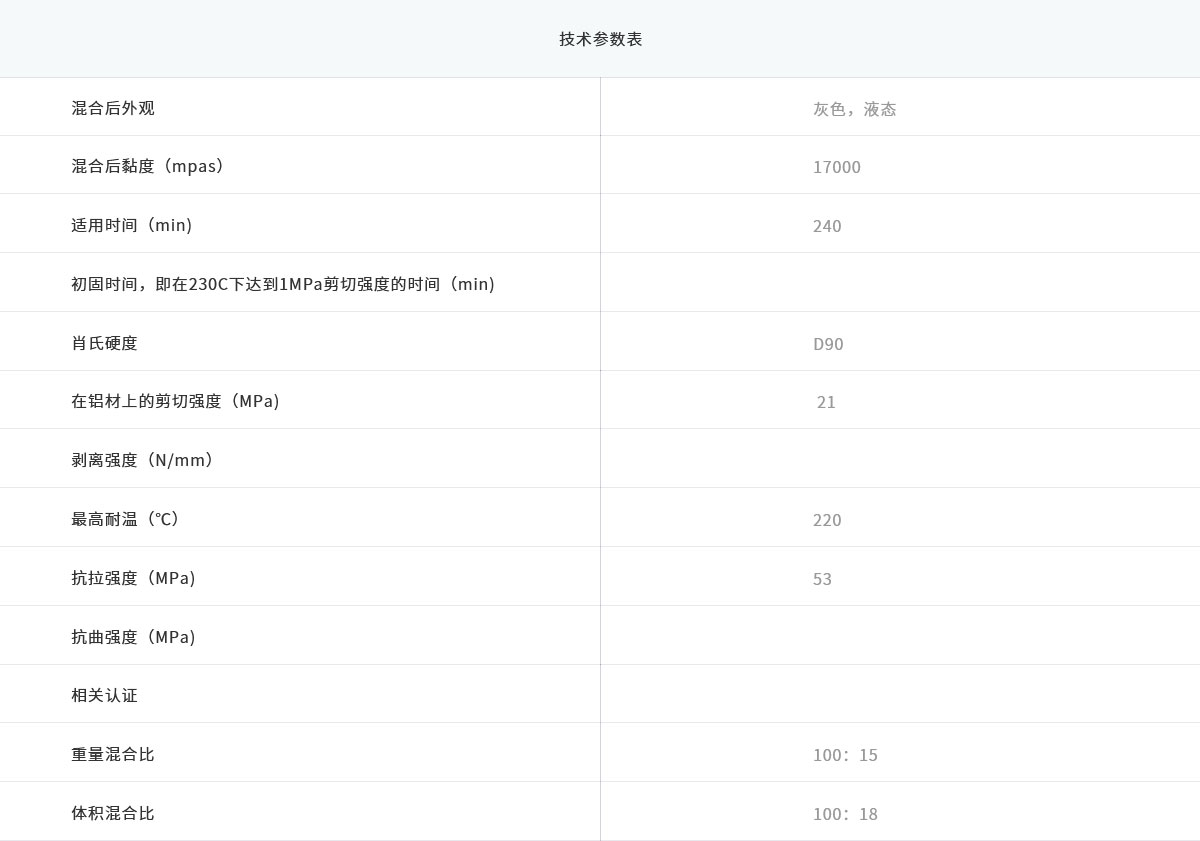Click the 220 temperature value

pyautogui.click(x=829, y=520)
